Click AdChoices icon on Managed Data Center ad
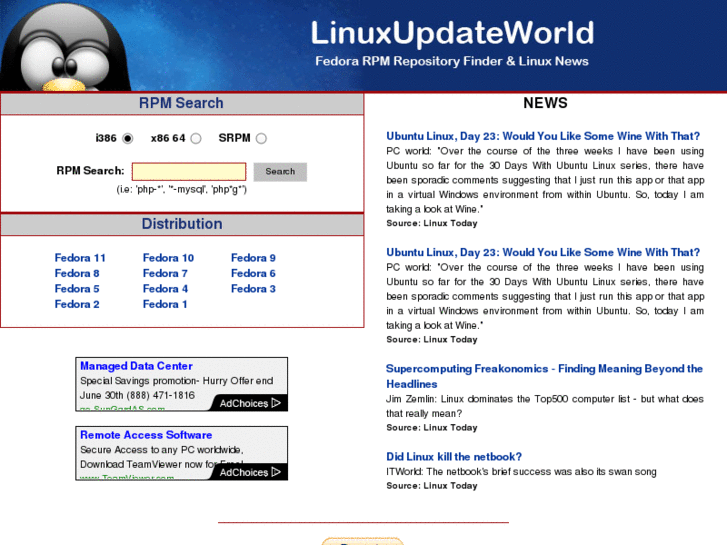Screen dimensions: 727x545 [x=276, y=403]
